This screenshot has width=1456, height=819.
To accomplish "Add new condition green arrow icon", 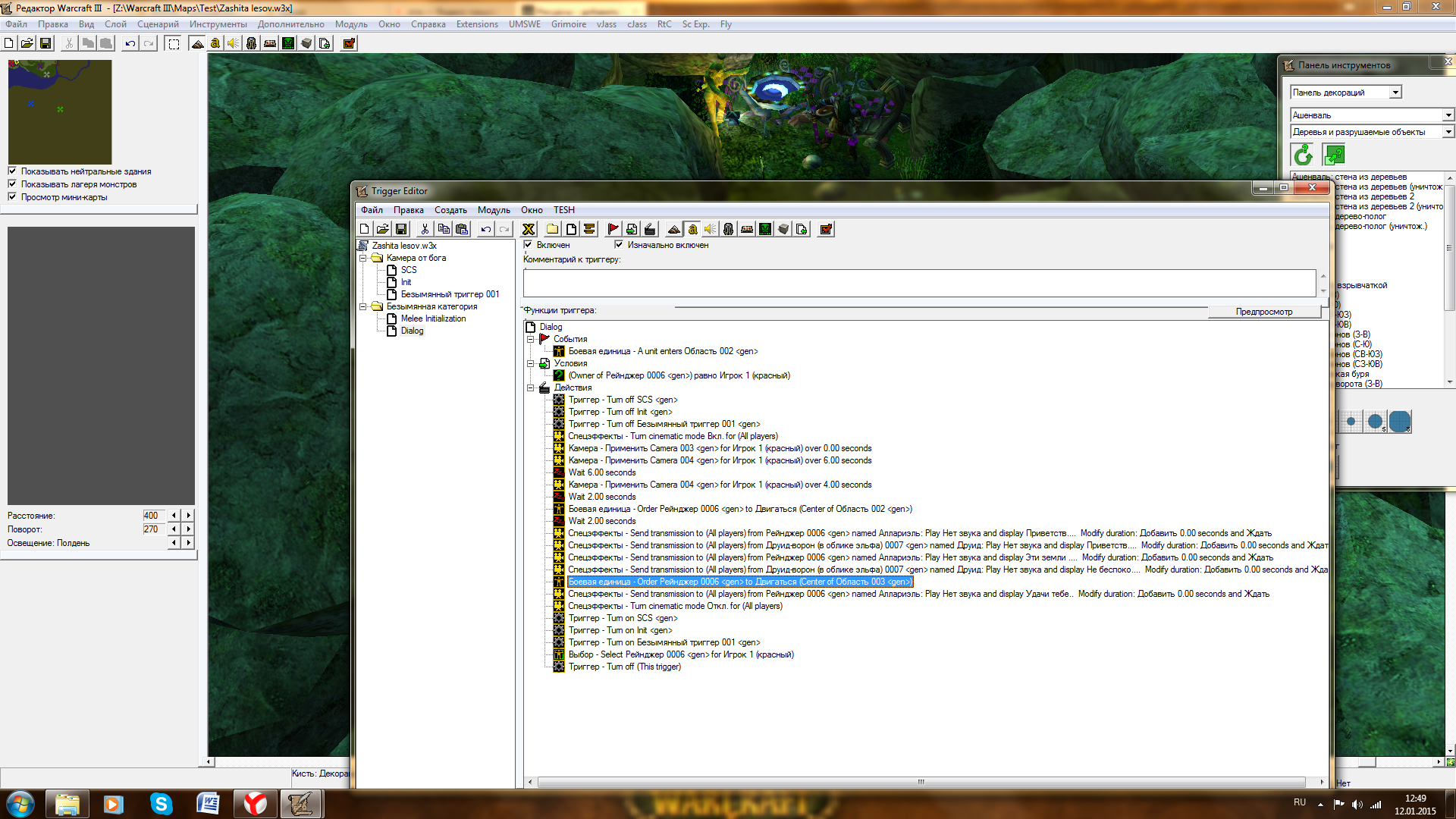I will [632, 229].
